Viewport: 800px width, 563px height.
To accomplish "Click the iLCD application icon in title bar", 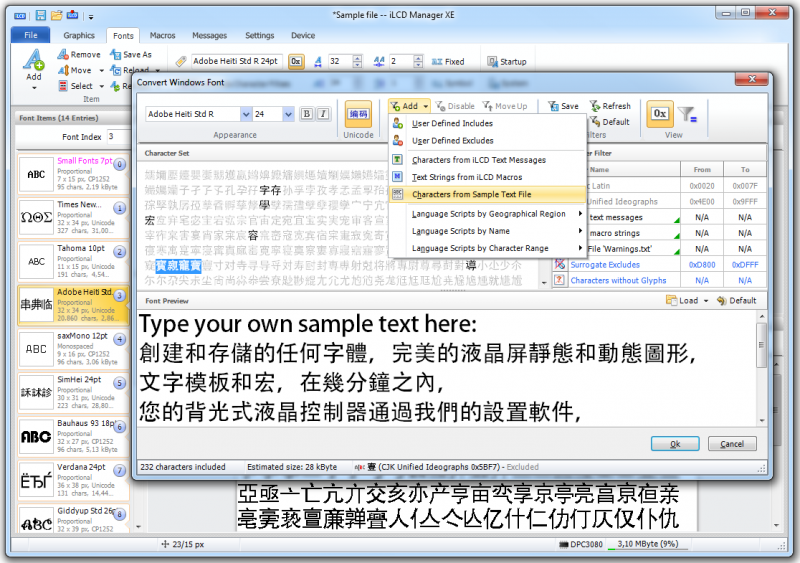I will tap(20, 16).
